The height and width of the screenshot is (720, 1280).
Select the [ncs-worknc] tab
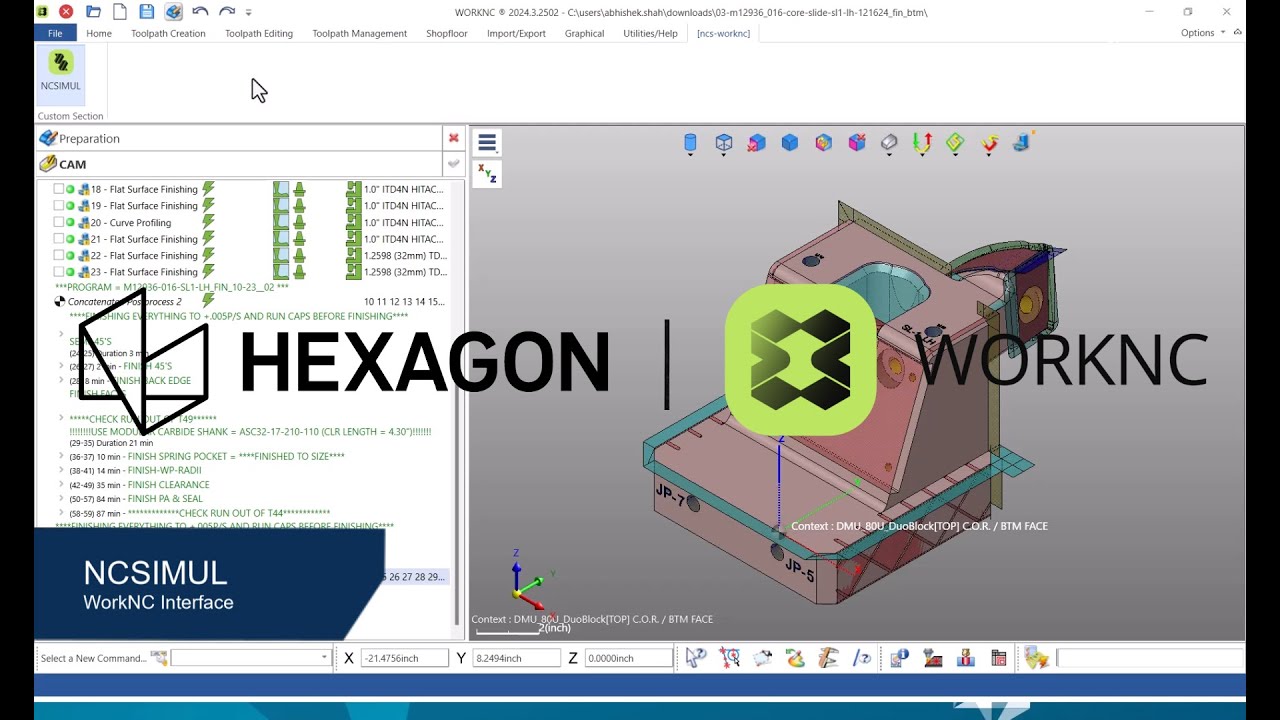723,33
